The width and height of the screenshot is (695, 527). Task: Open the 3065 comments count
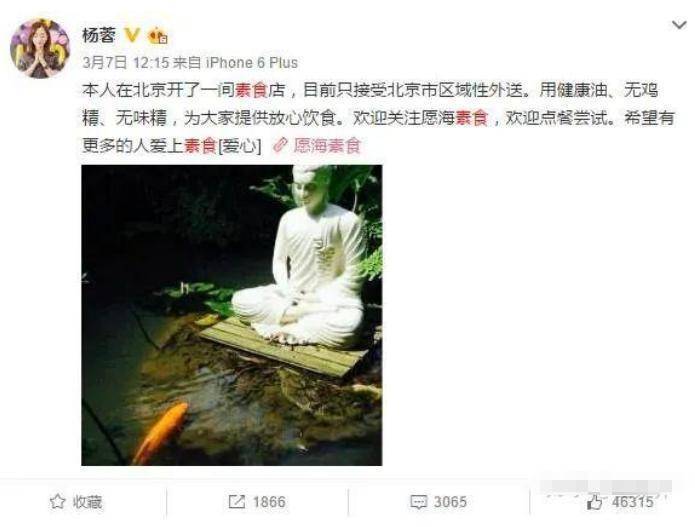pos(450,502)
